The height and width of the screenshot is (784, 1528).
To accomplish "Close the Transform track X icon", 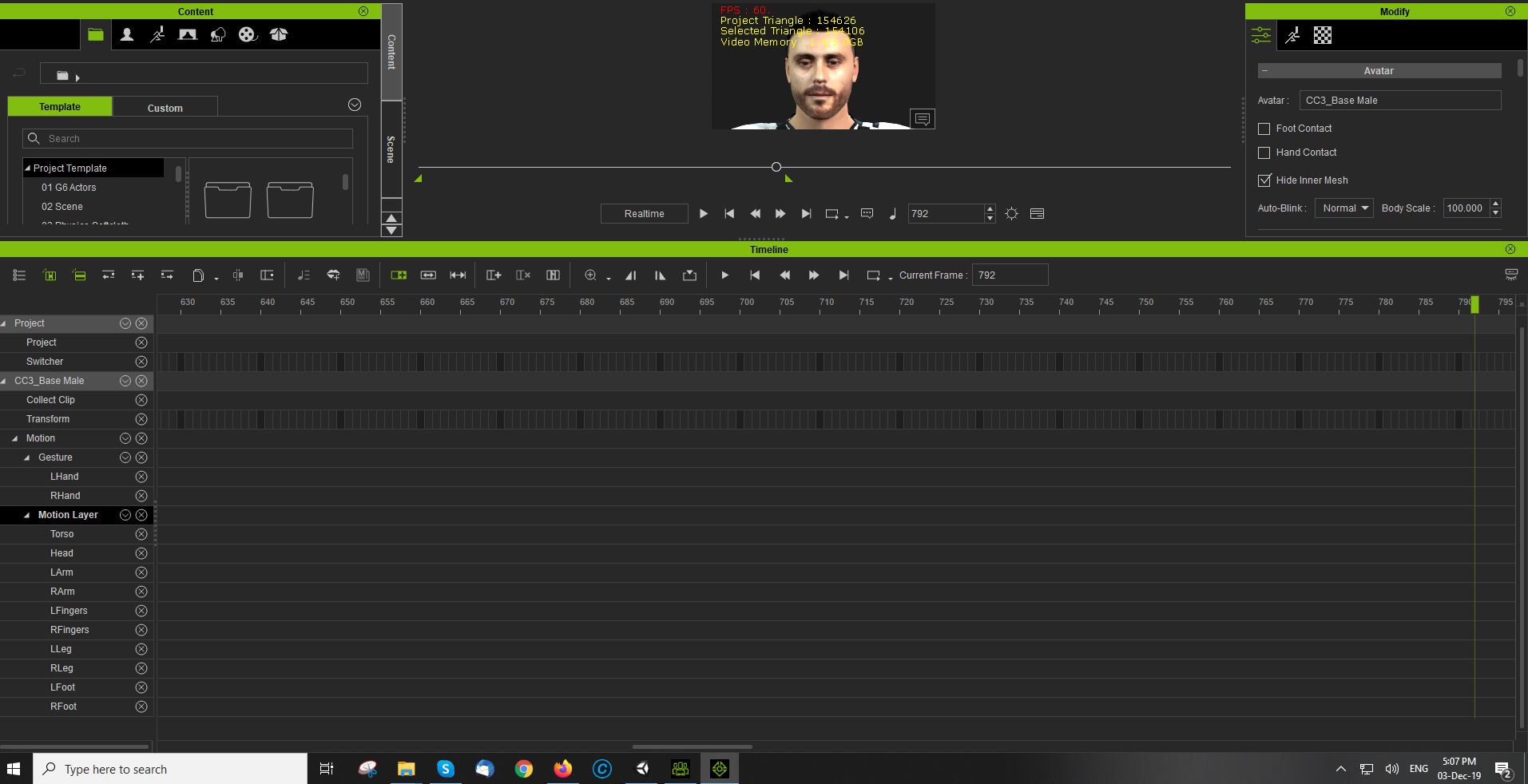I will [x=141, y=419].
